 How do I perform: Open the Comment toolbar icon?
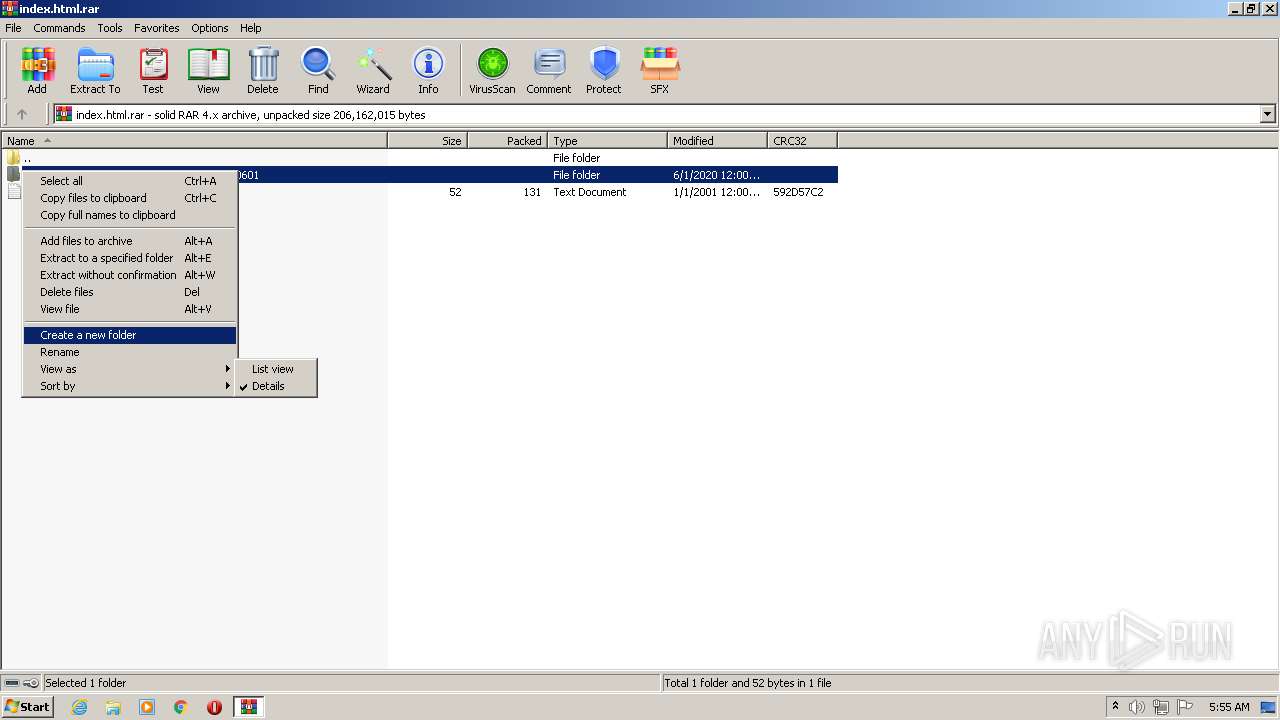(549, 71)
